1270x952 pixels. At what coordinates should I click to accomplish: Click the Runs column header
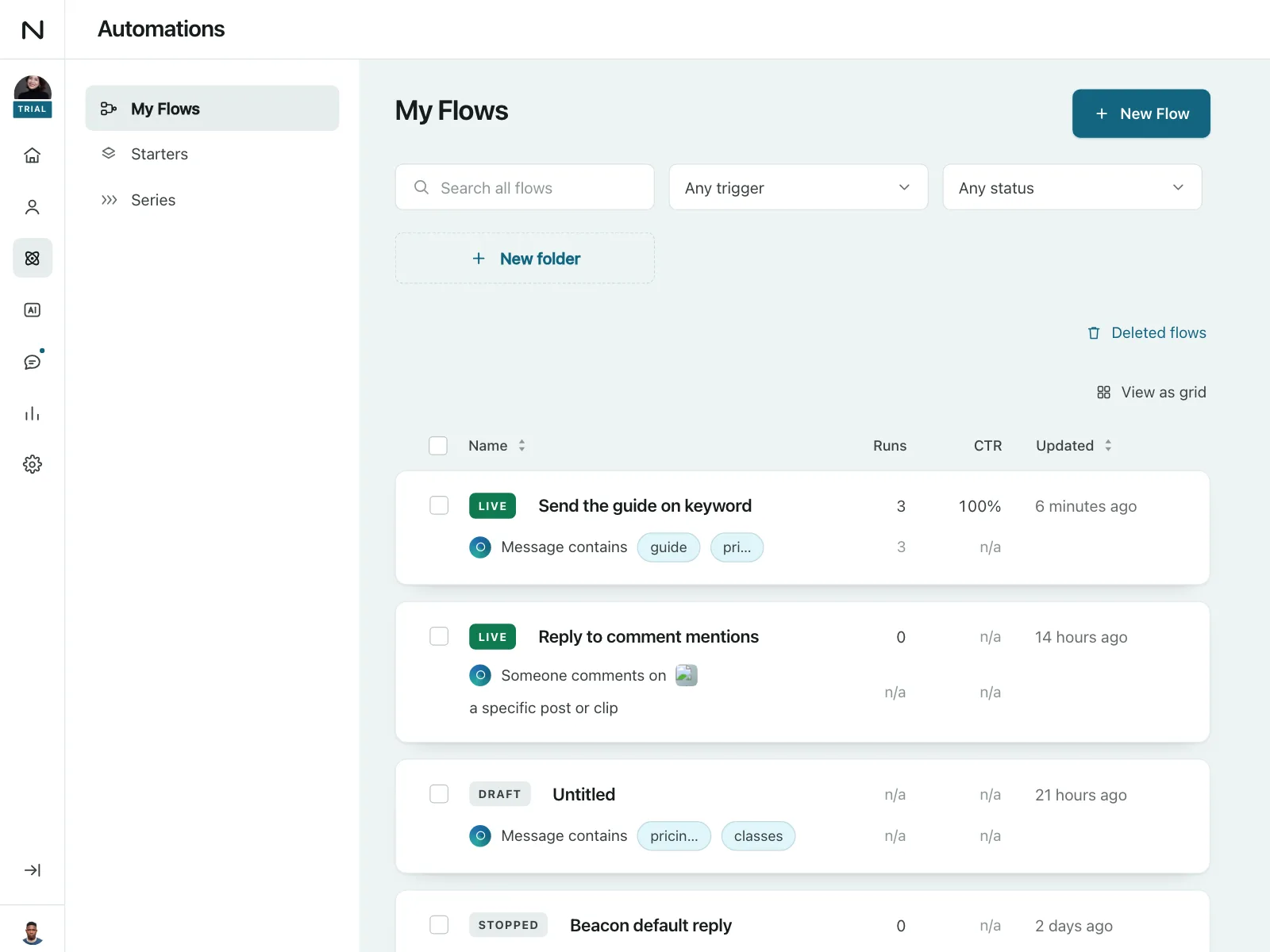click(890, 446)
